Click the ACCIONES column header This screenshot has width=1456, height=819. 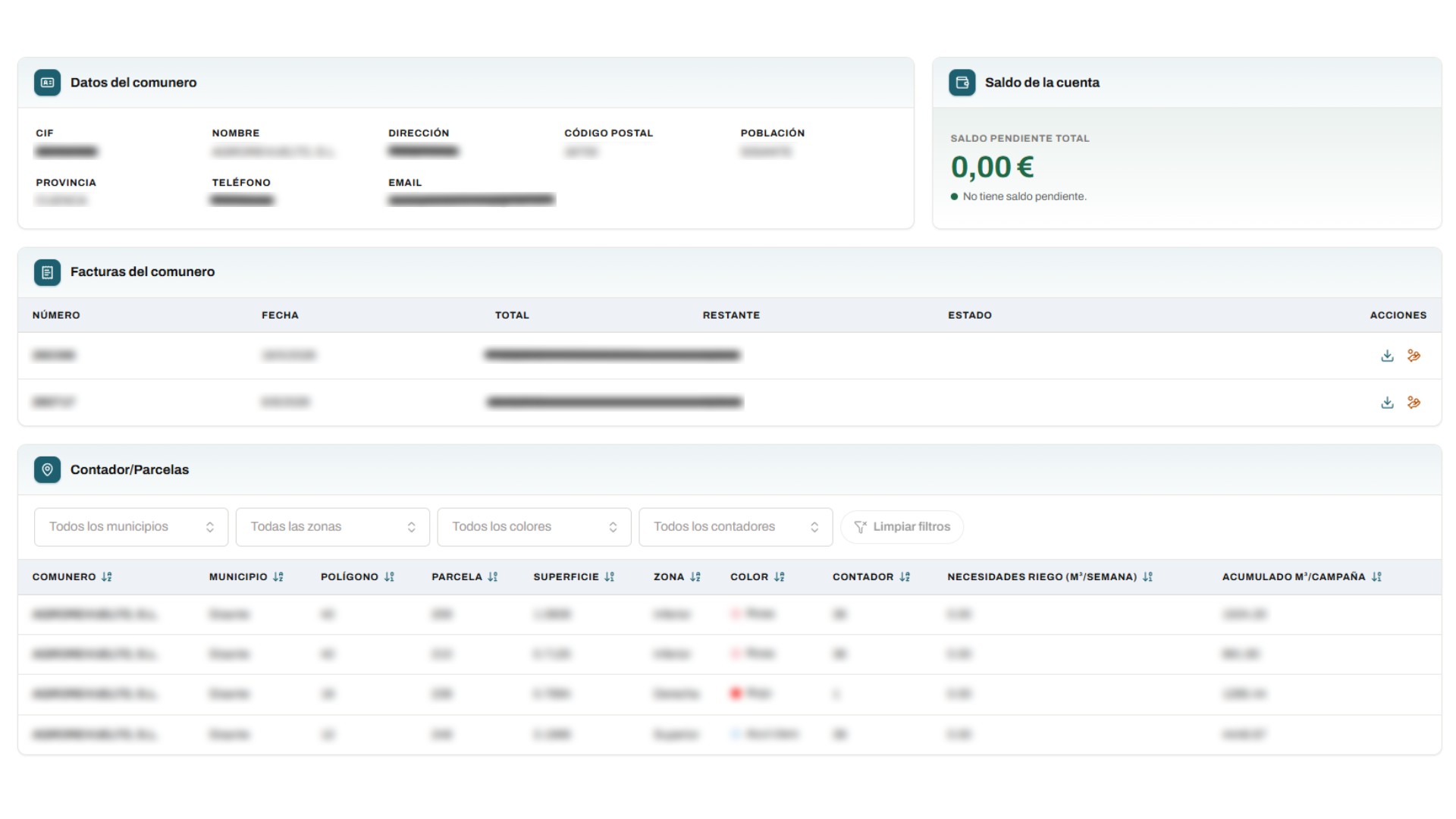tap(1398, 315)
